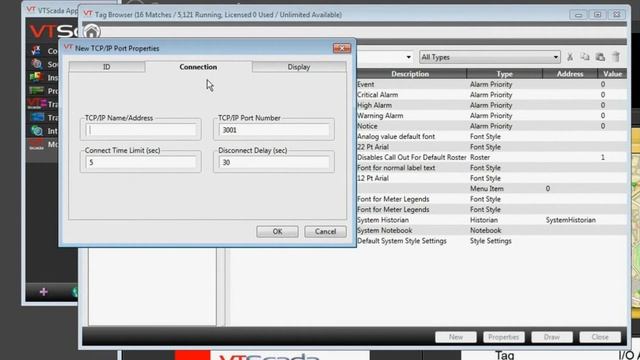Click the 'So' item icon in VTScada sidebar
This screenshot has width=640, height=360.
(36, 64)
